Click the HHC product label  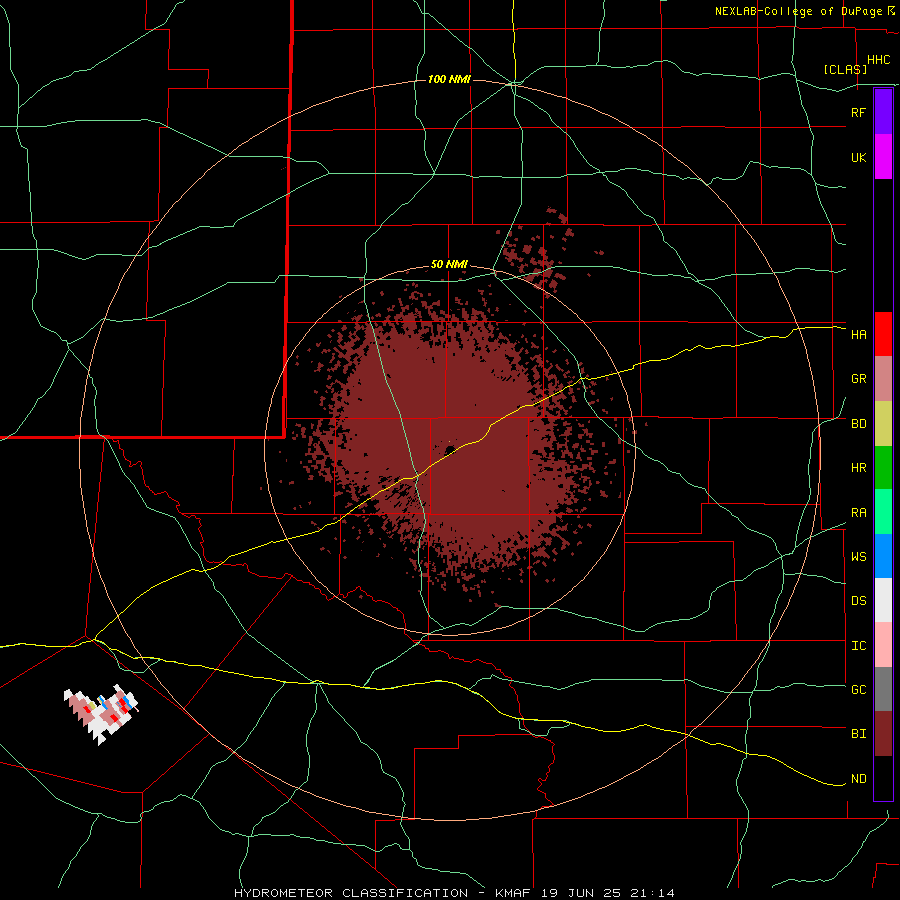[879, 60]
